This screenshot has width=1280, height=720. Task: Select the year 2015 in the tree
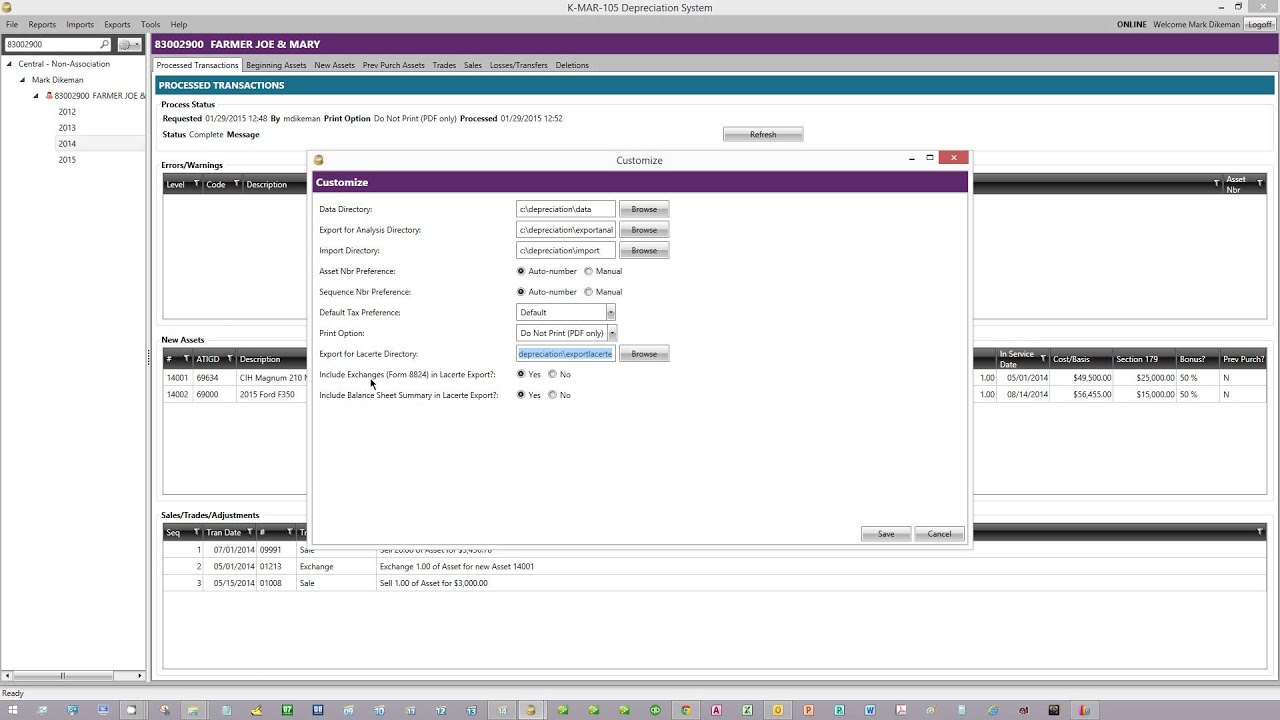(67, 160)
